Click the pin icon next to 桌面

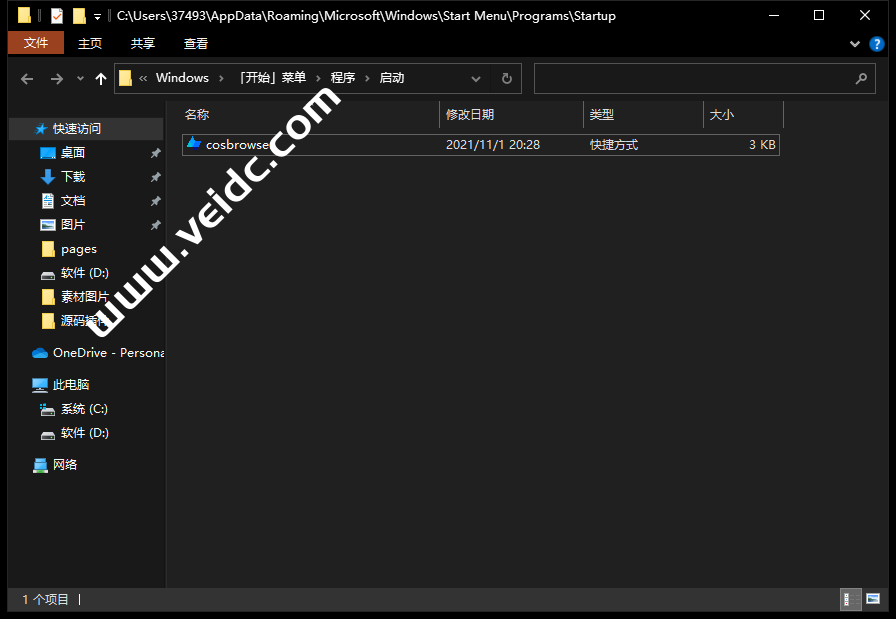(x=155, y=153)
